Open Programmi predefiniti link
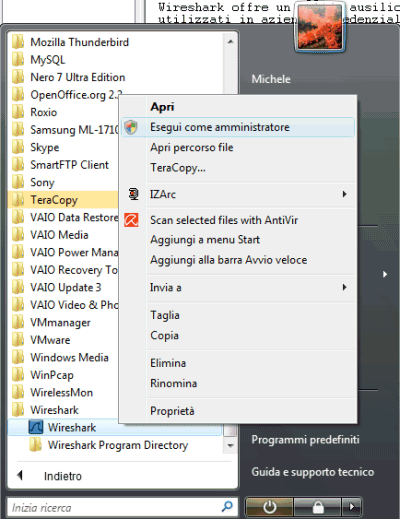 point(305,439)
